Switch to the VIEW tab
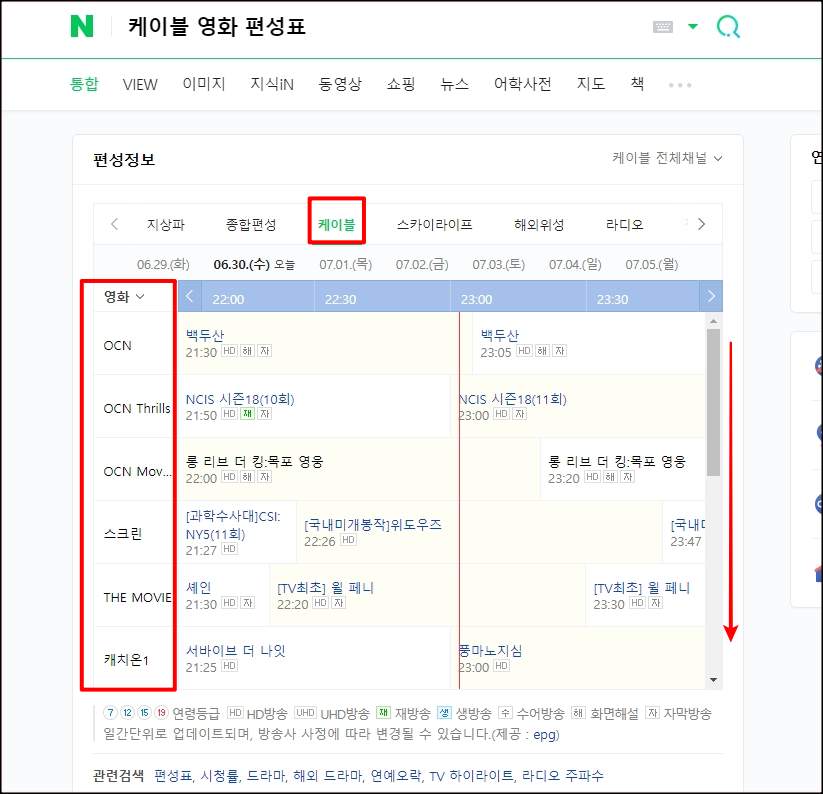823x794 pixels. pos(140,84)
